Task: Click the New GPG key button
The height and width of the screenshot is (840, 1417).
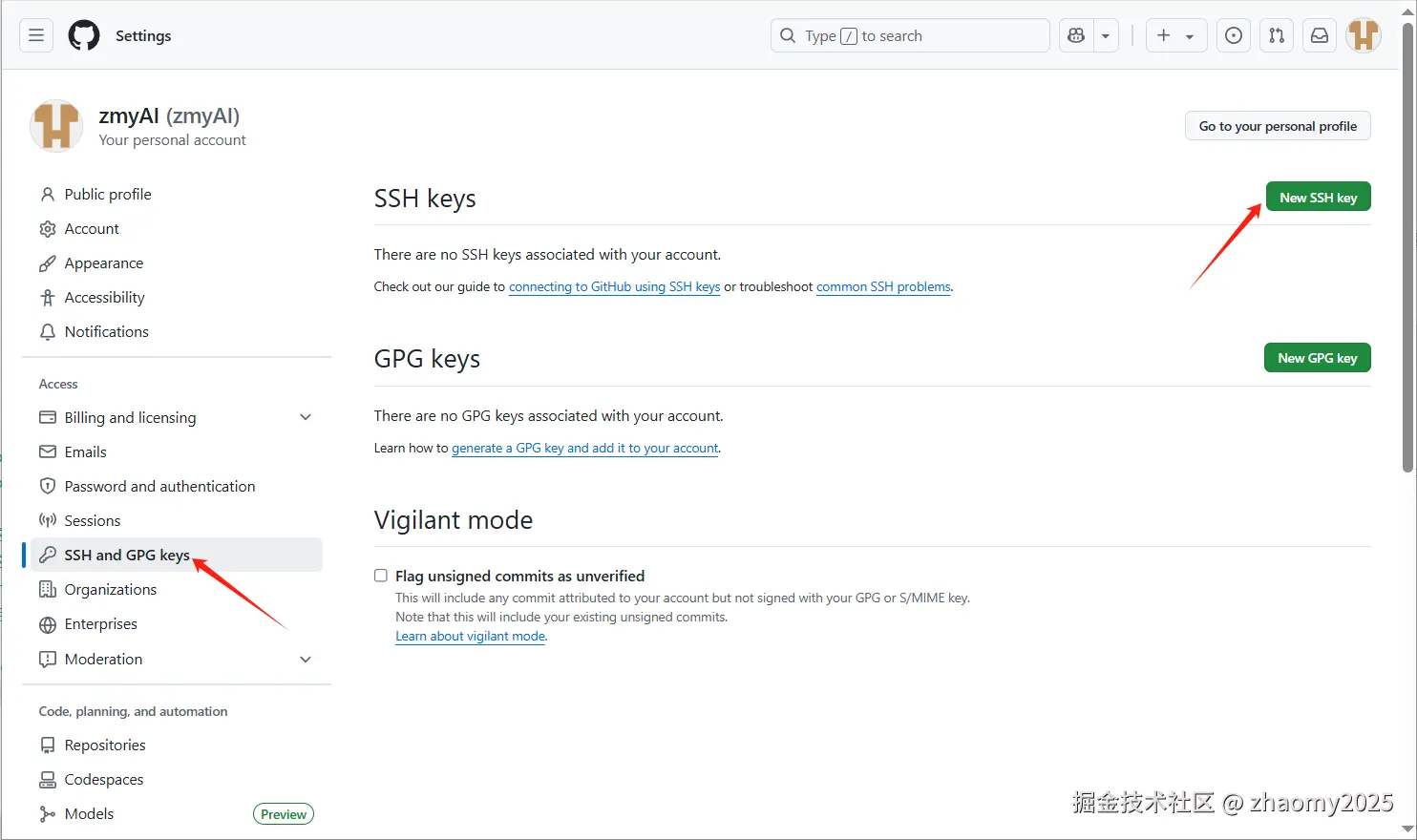Action: coord(1318,358)
